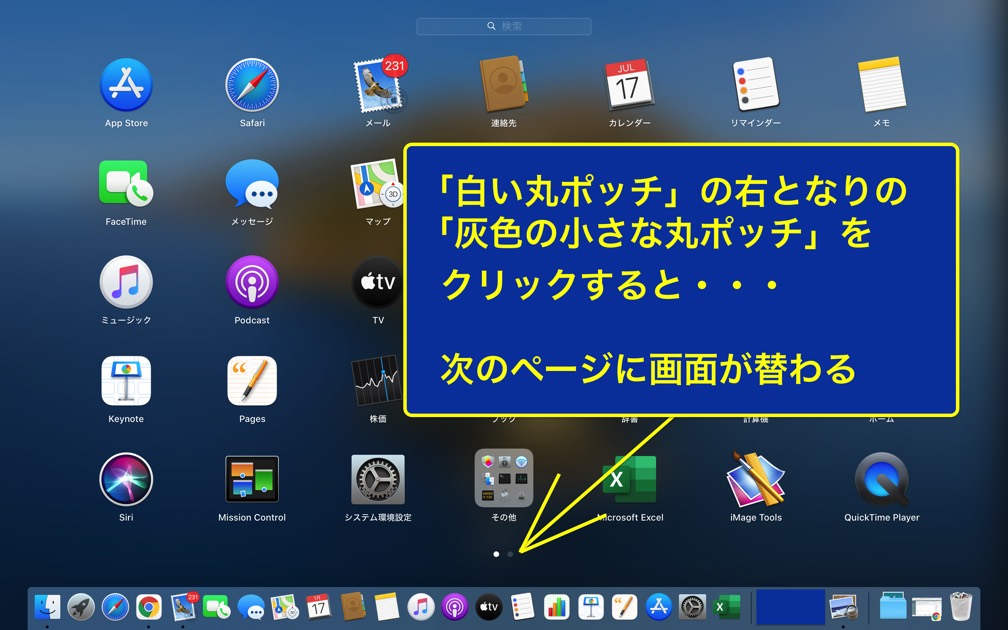Launch FaceTime from the Launchpad grid
The width and height of the screenshot is (1008, 630).
click(x=126, y=184)
